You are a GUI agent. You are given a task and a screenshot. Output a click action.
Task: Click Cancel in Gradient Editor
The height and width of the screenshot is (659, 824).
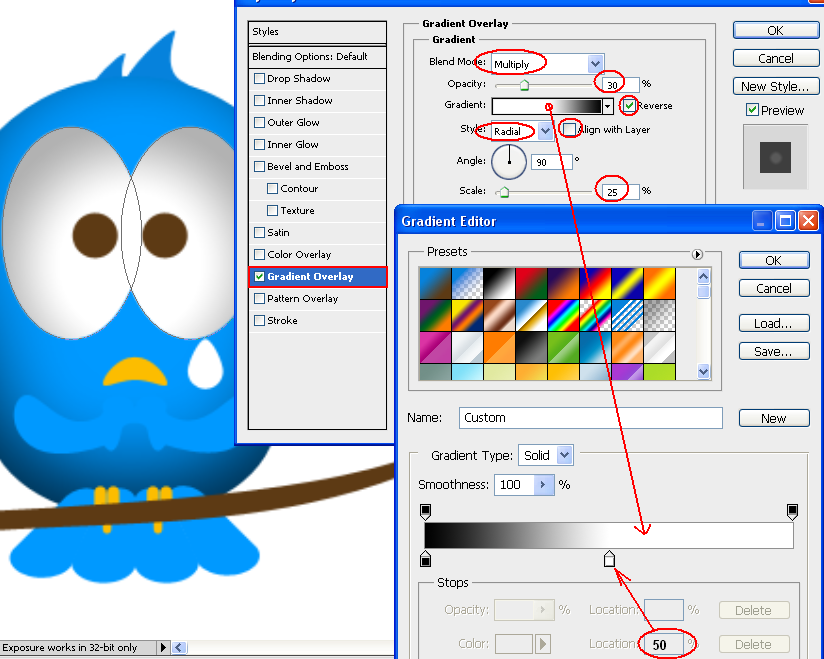click(774, 289)
